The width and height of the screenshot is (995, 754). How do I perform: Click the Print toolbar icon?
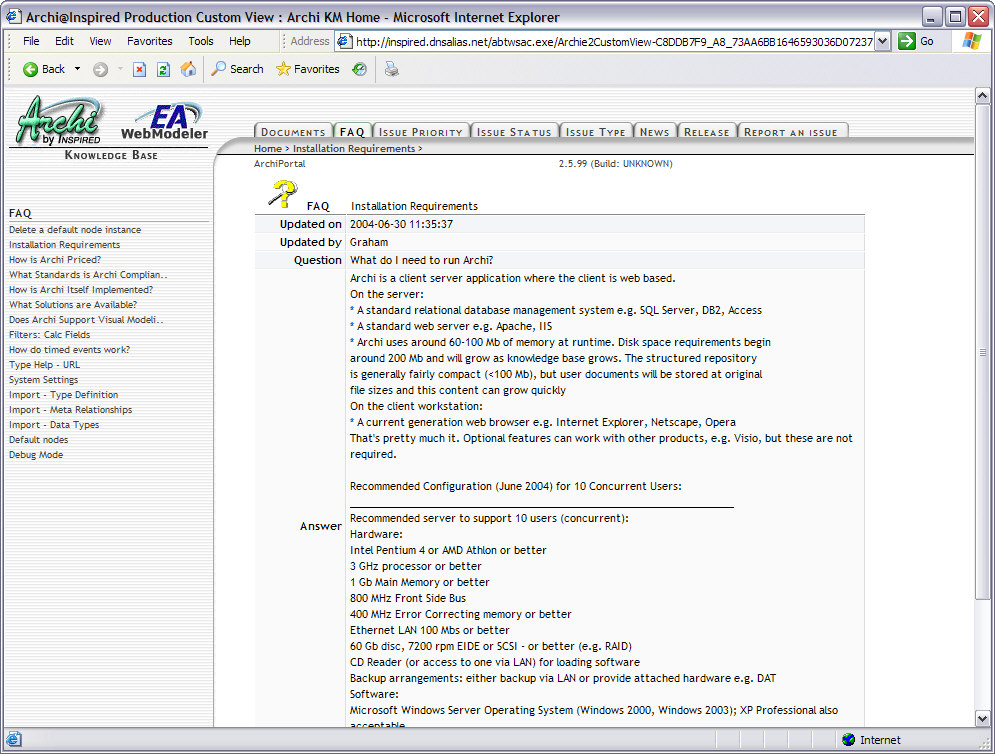point(391,69)
